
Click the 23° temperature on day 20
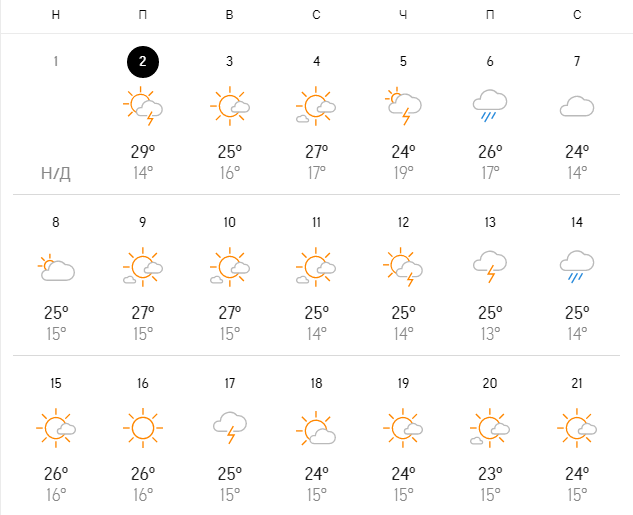pyautogui.click(x=490, y=474)
